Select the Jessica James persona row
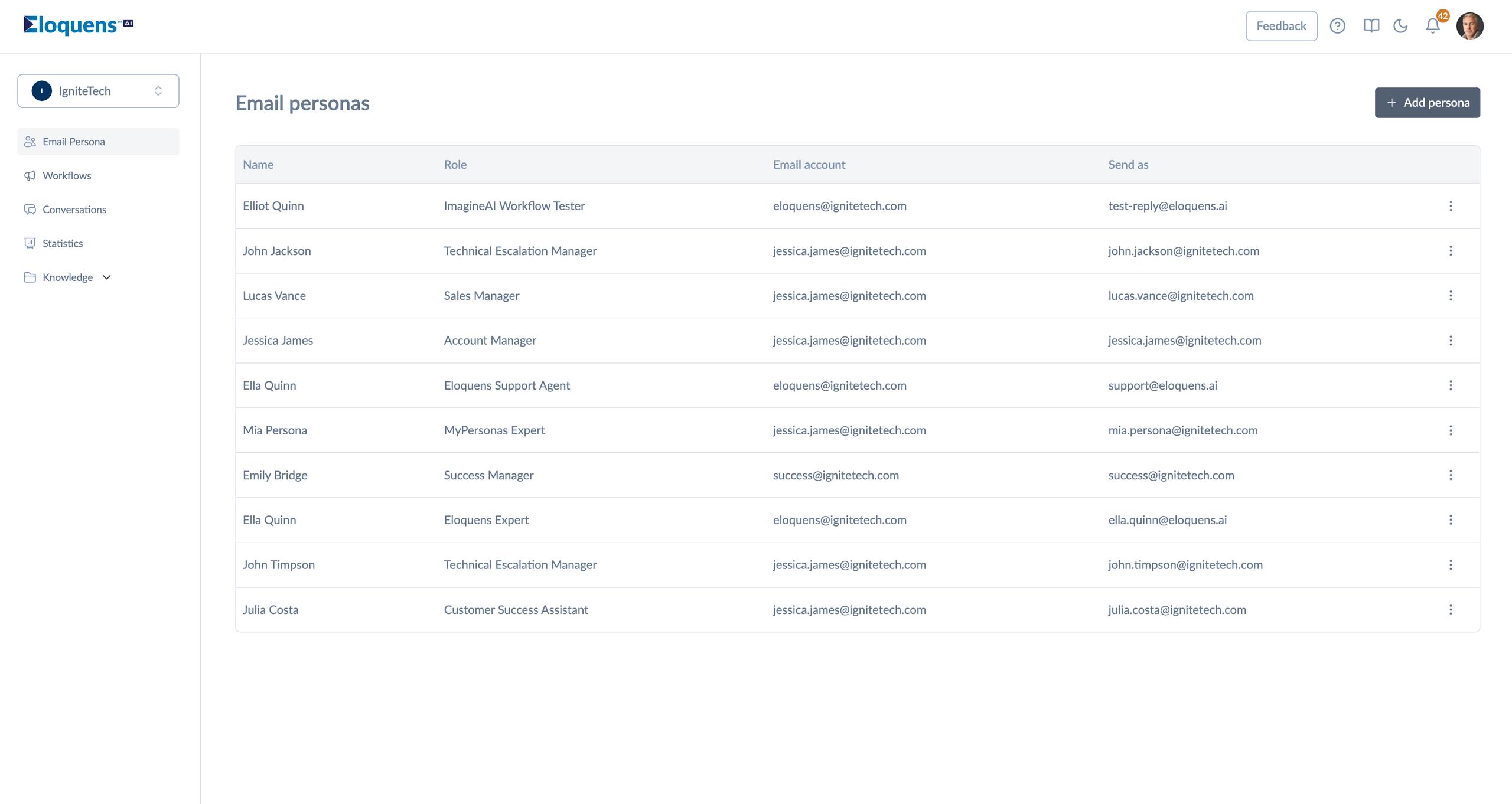1512x804 pixels. 278,341
